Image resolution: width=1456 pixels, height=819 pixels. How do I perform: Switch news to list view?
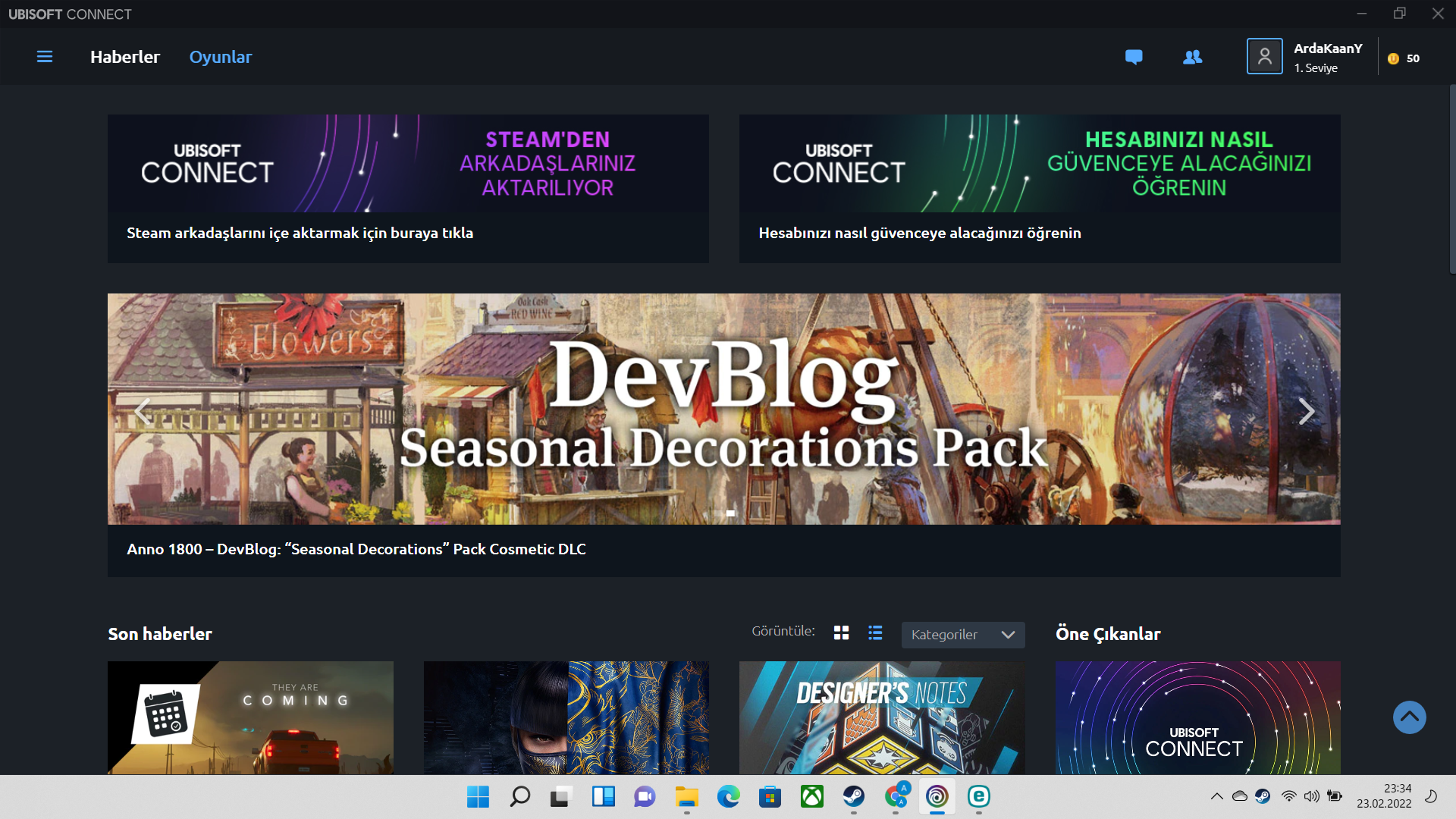[875, 632]
